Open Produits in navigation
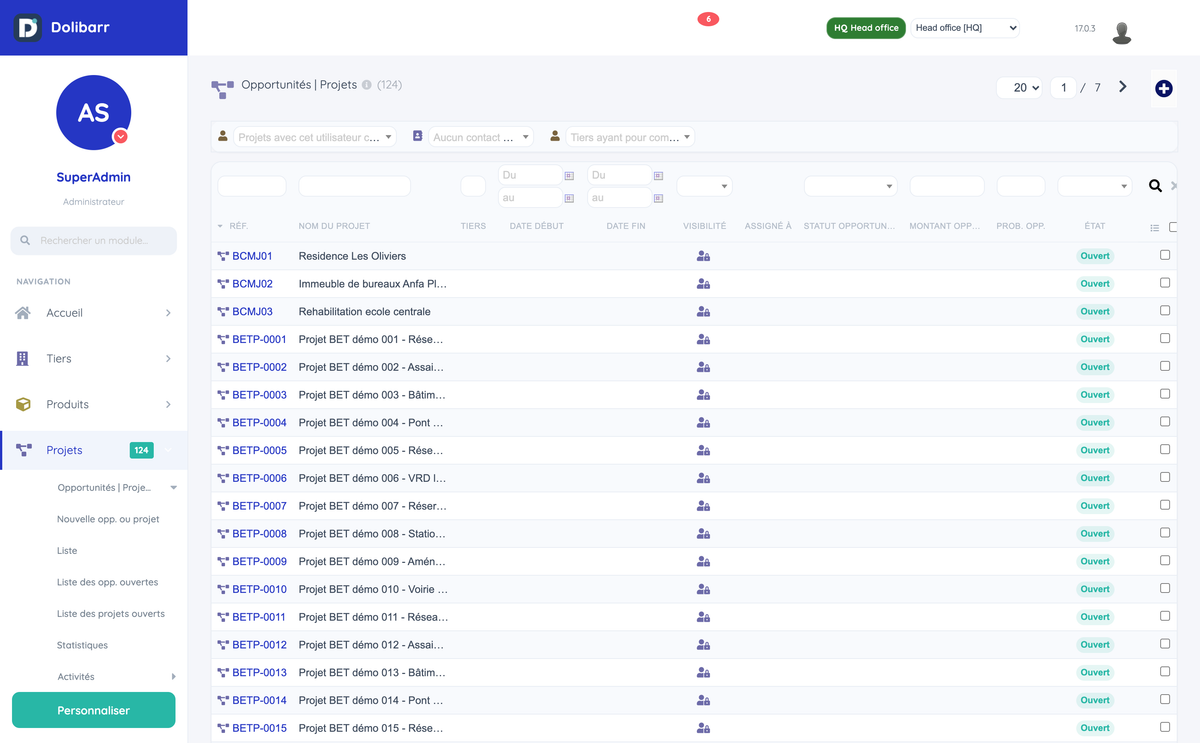The width and height of the screenshot is (1200, 743). [x=94, y=405]
